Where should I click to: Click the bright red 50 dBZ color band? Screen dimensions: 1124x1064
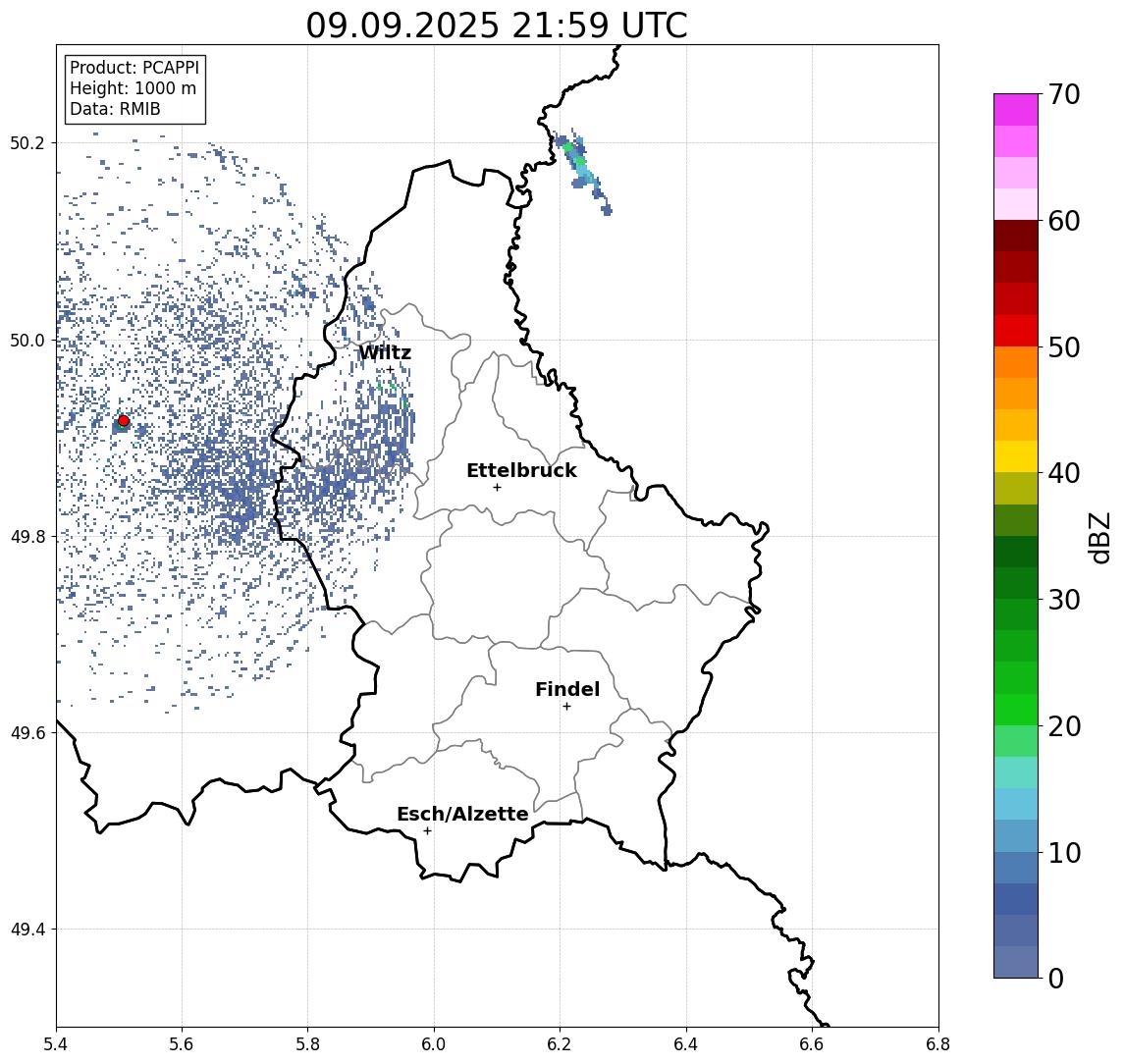pyautogui.click(x=1016, y=331)
